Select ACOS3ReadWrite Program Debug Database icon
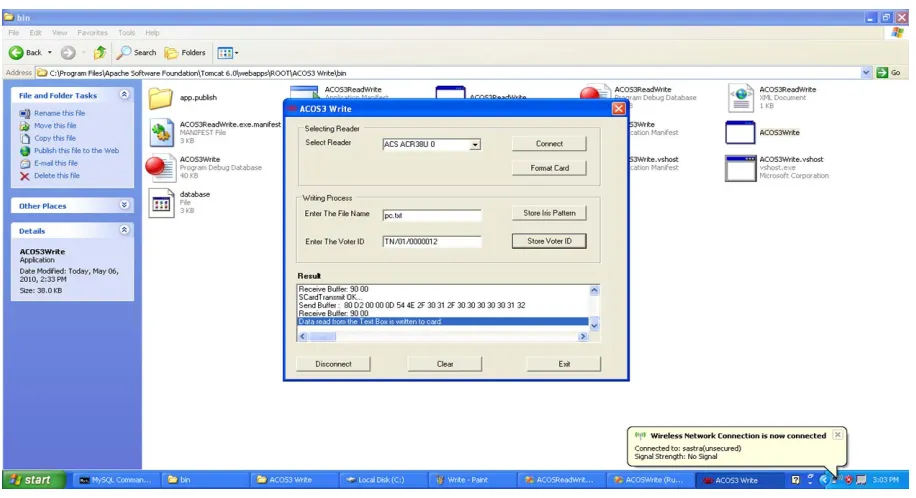The image size is (916, 498). pos(594,94)
